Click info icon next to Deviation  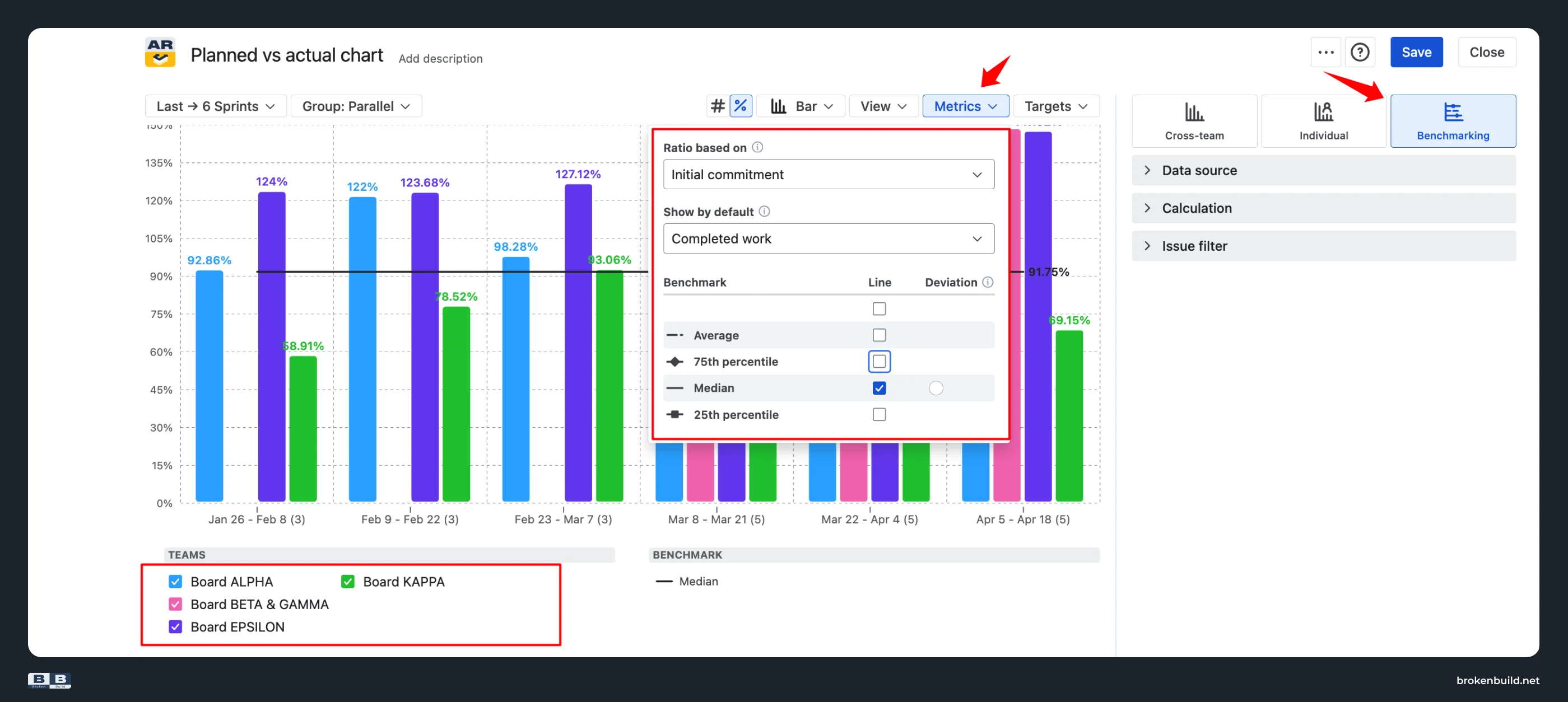tap(988, 282)
